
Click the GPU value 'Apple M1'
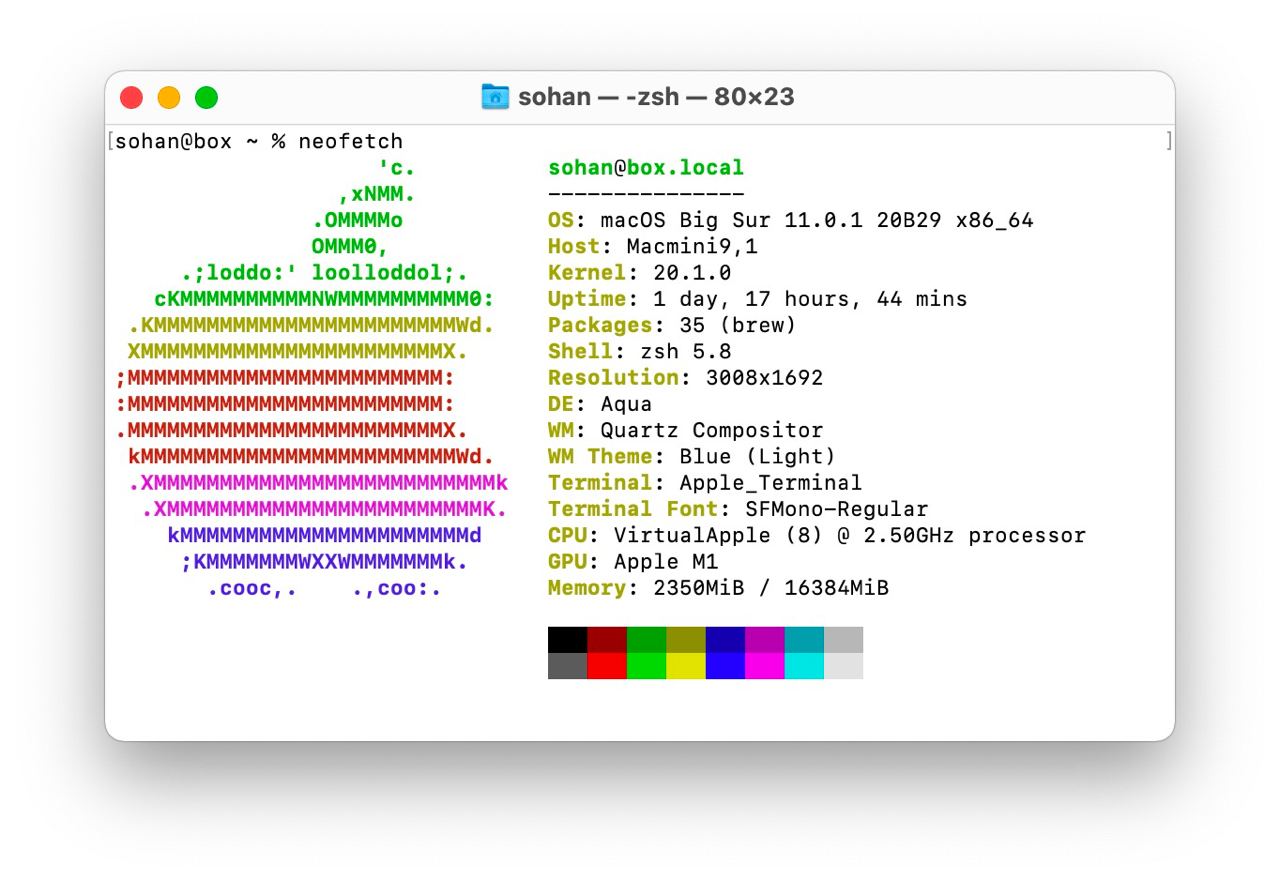pyautogui.click(x=666, y=562)
